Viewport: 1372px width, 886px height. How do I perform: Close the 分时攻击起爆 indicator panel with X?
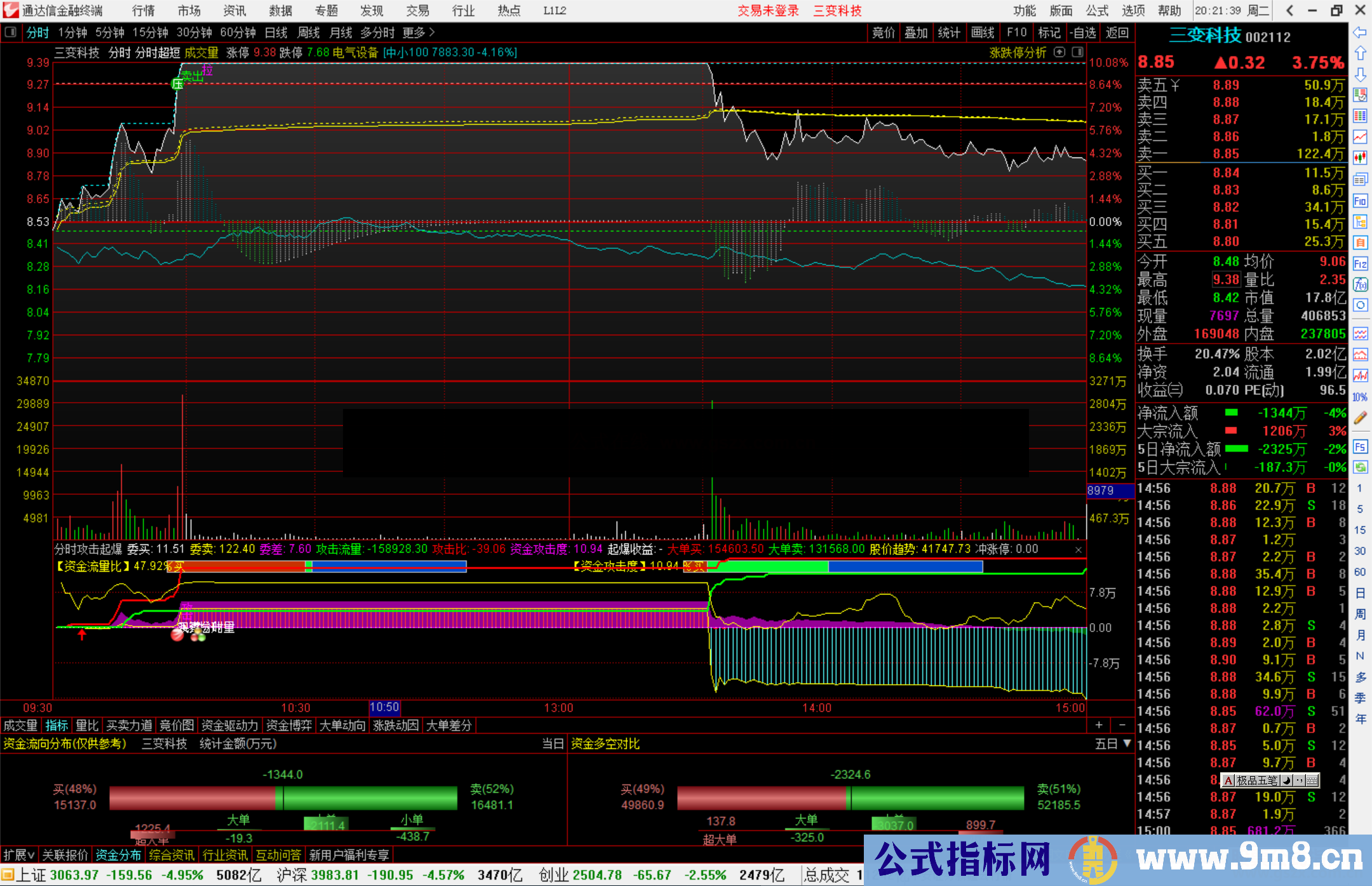(x=1078, y=549)
